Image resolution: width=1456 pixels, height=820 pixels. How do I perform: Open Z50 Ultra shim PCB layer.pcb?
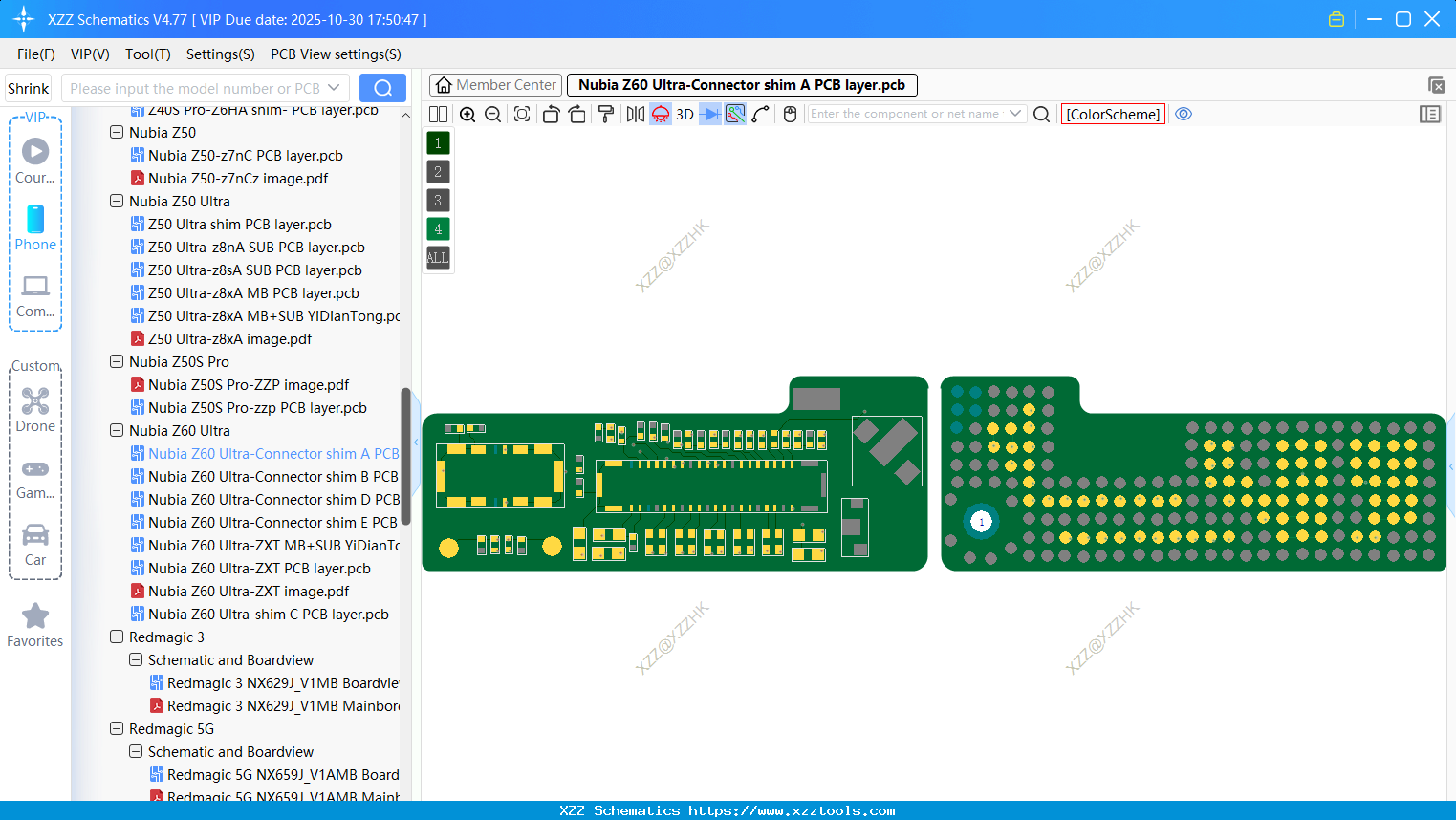pyautogui.click(x=239, y=225)
